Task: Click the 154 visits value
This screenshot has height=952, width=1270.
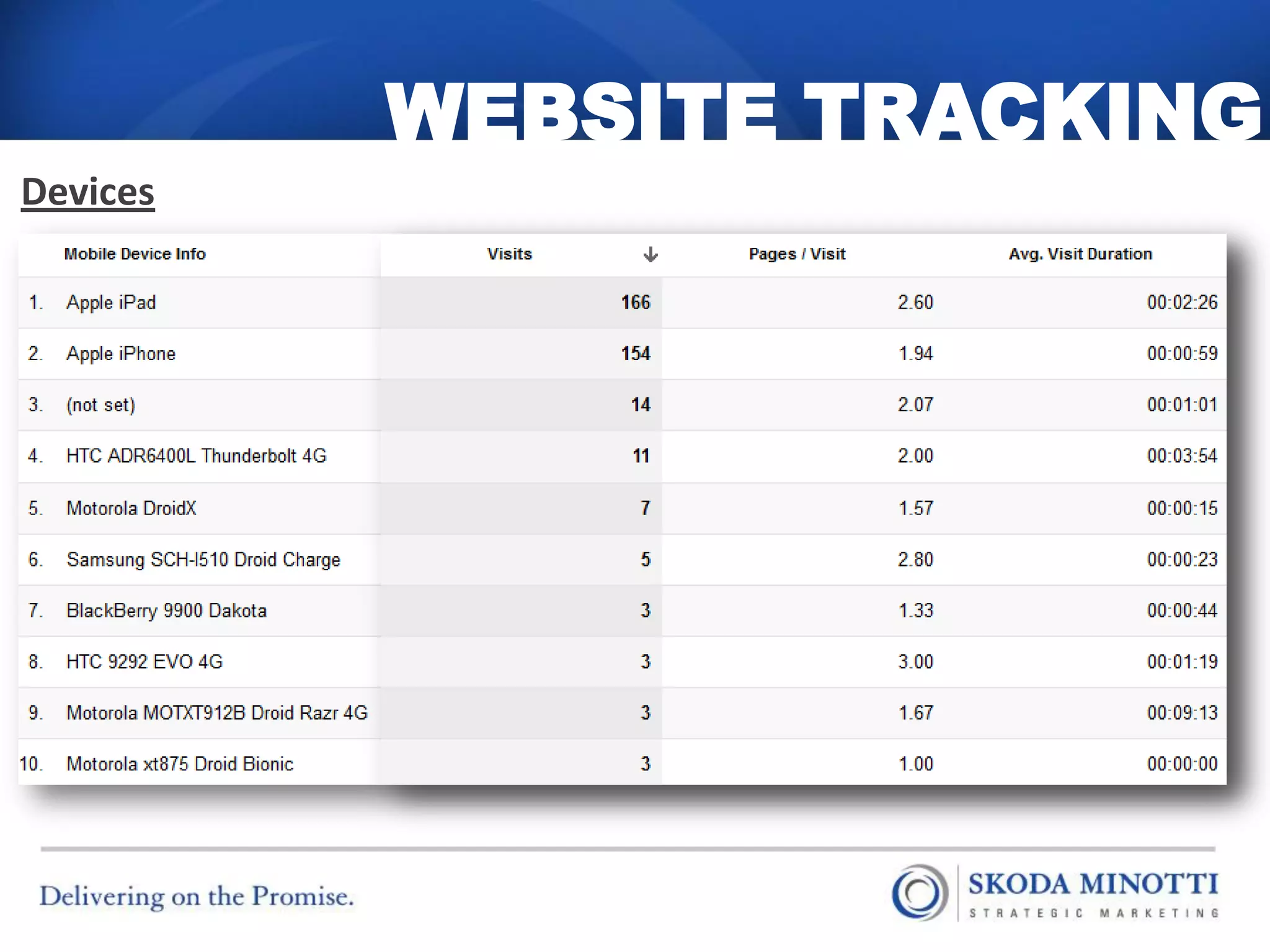Action: pos(636,354)
